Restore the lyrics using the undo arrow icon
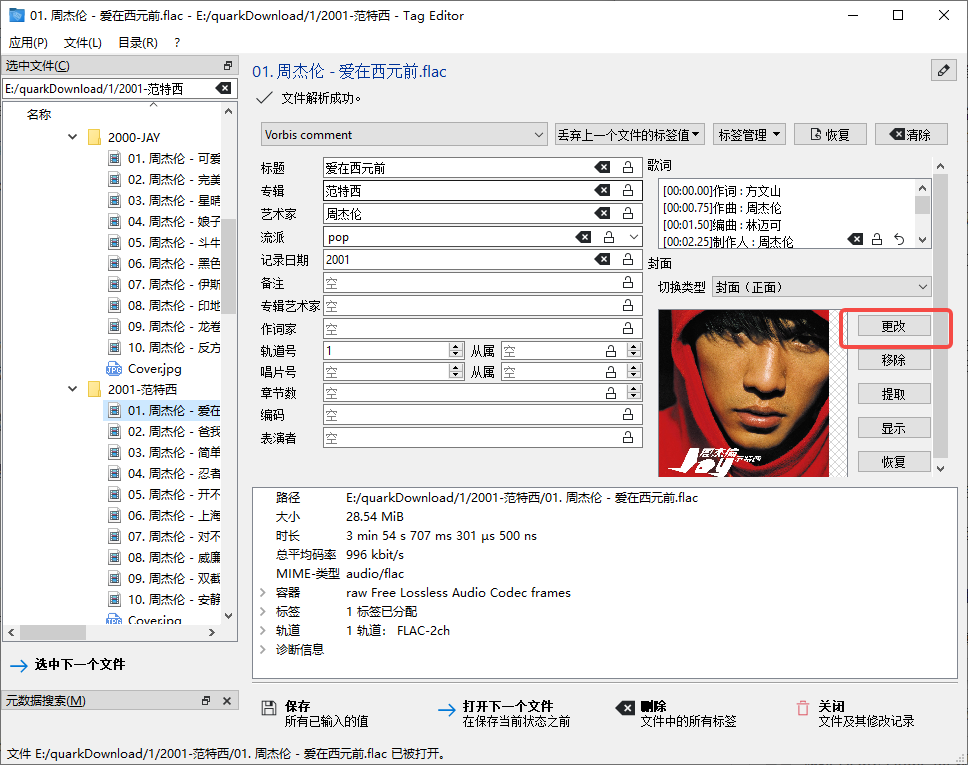Viewport: 968px width, 765px height. pos(899,240)
